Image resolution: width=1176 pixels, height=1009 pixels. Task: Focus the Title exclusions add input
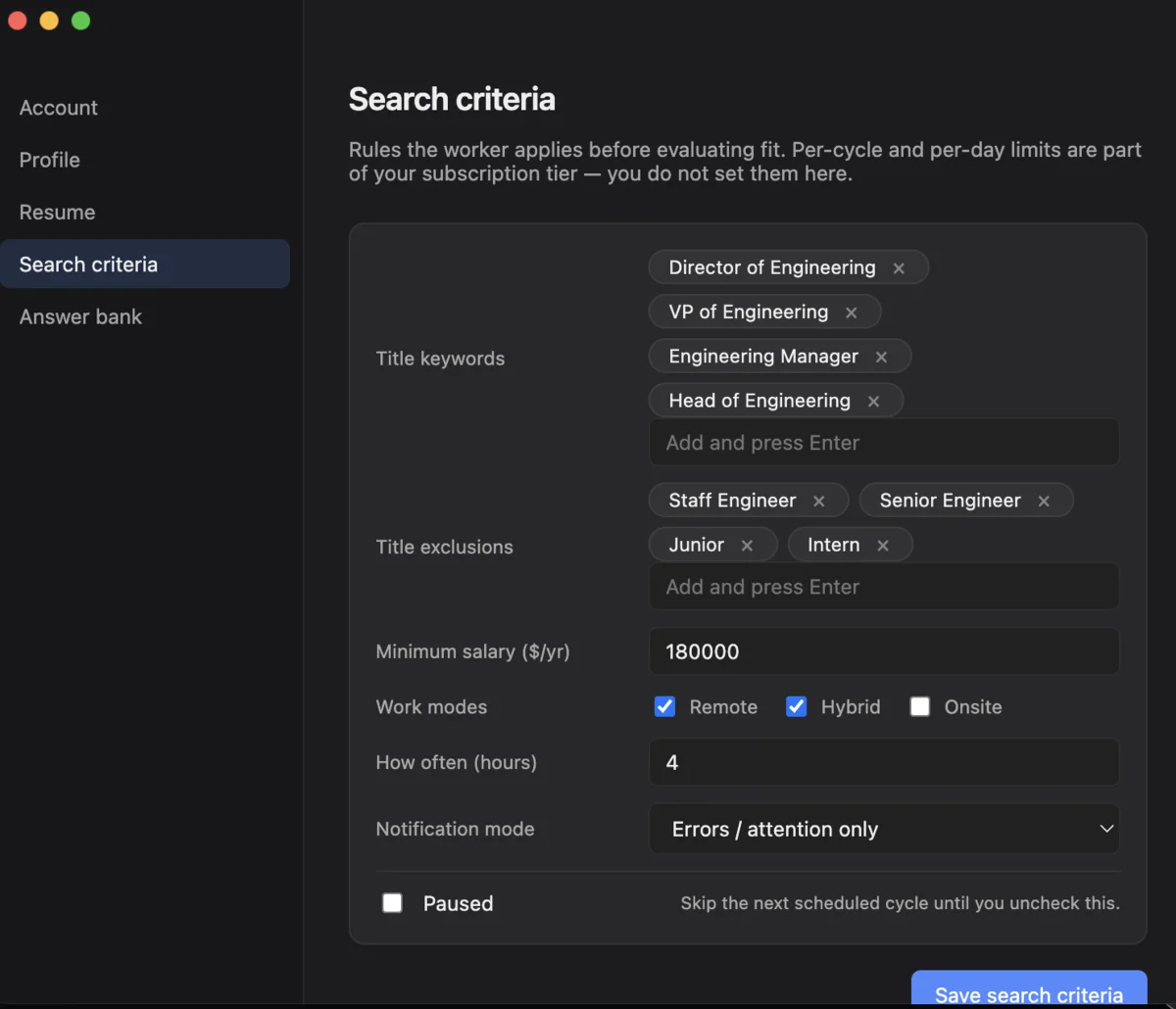click(x=884, y=587)
